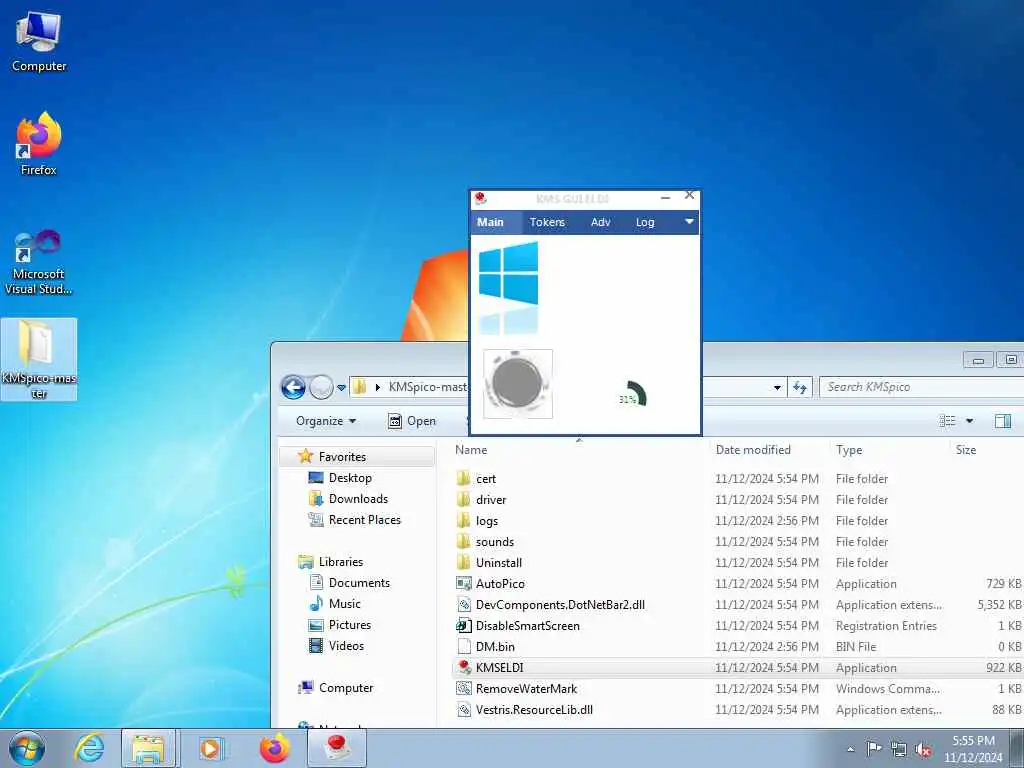
Task: Click the Explorer Forward navigation button
Action: coord(321,387)
